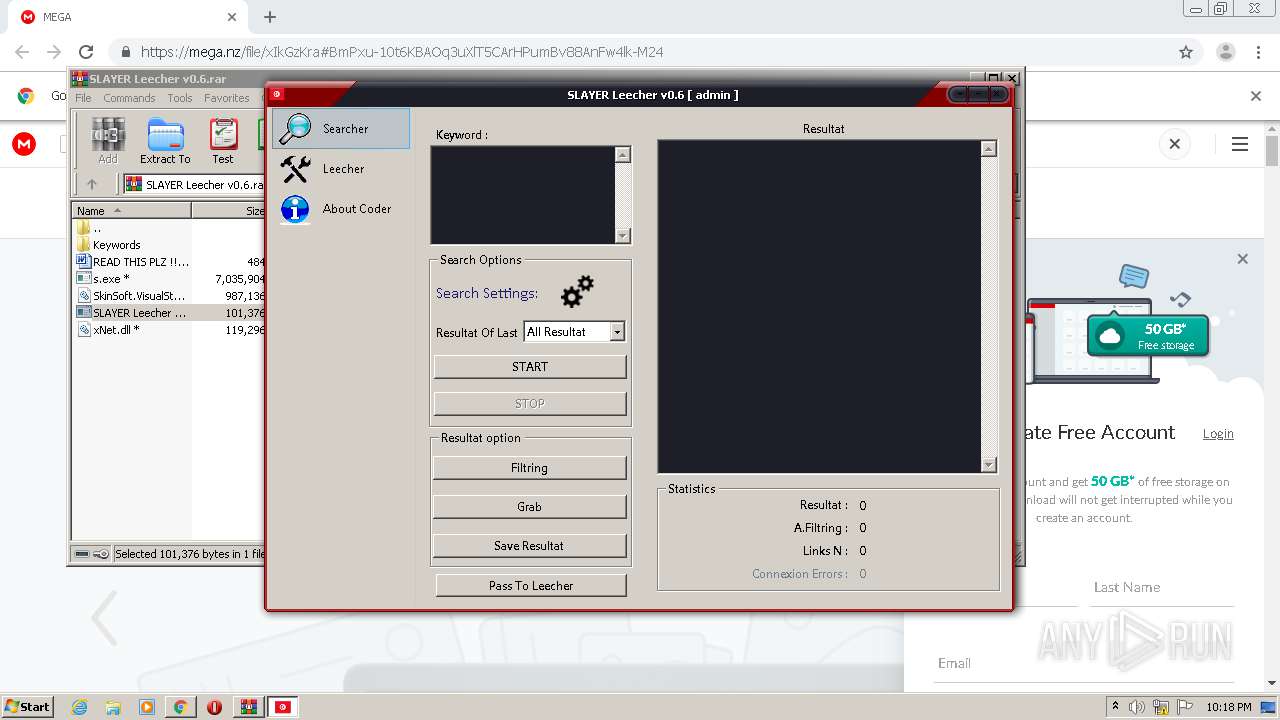
Task: Click the Grab button
Action: (x=529, y=507)
